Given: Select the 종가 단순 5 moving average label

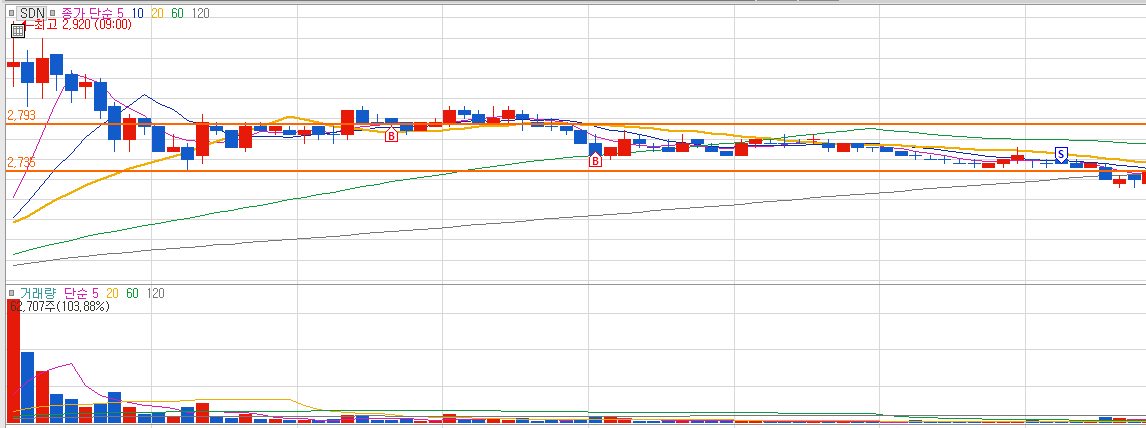Looking at the screenshot, I should pos(91,12).
